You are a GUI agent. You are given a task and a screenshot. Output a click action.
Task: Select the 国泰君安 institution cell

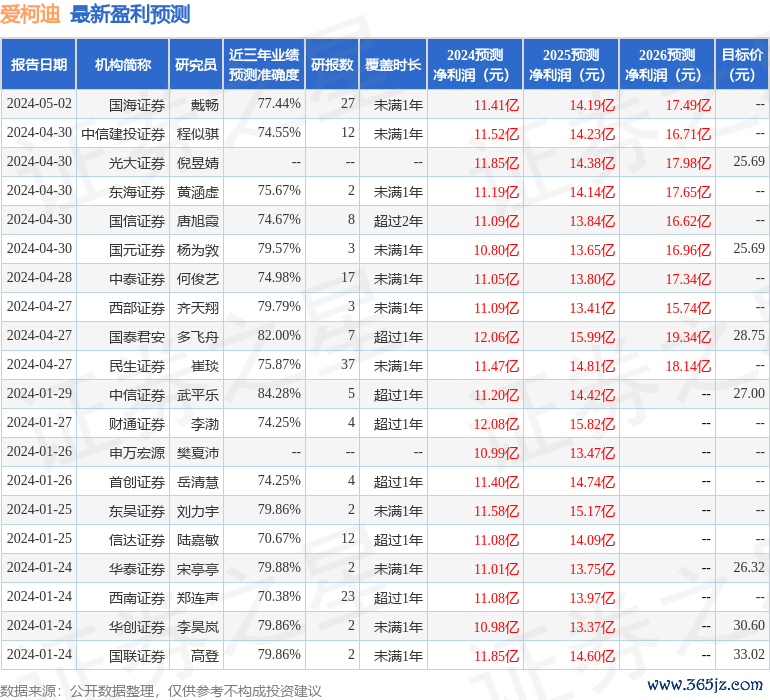tap(137, 336)
